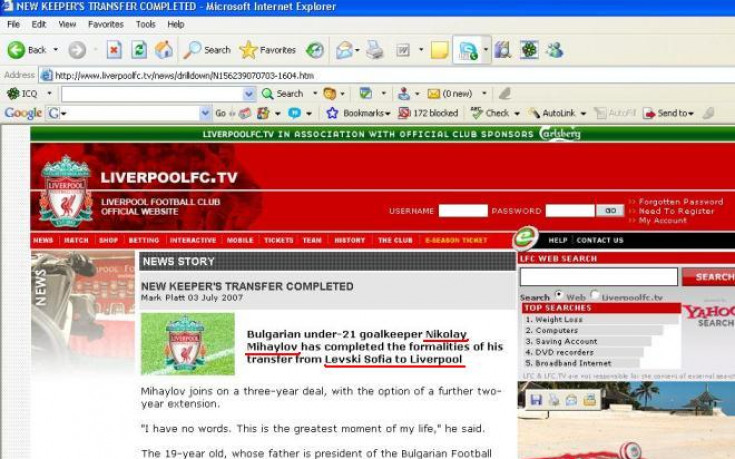Image resolution: width=735 pixels, height=459 pixels.
Task: Open the Back history dropdown arrow
Action: [56, 49]
